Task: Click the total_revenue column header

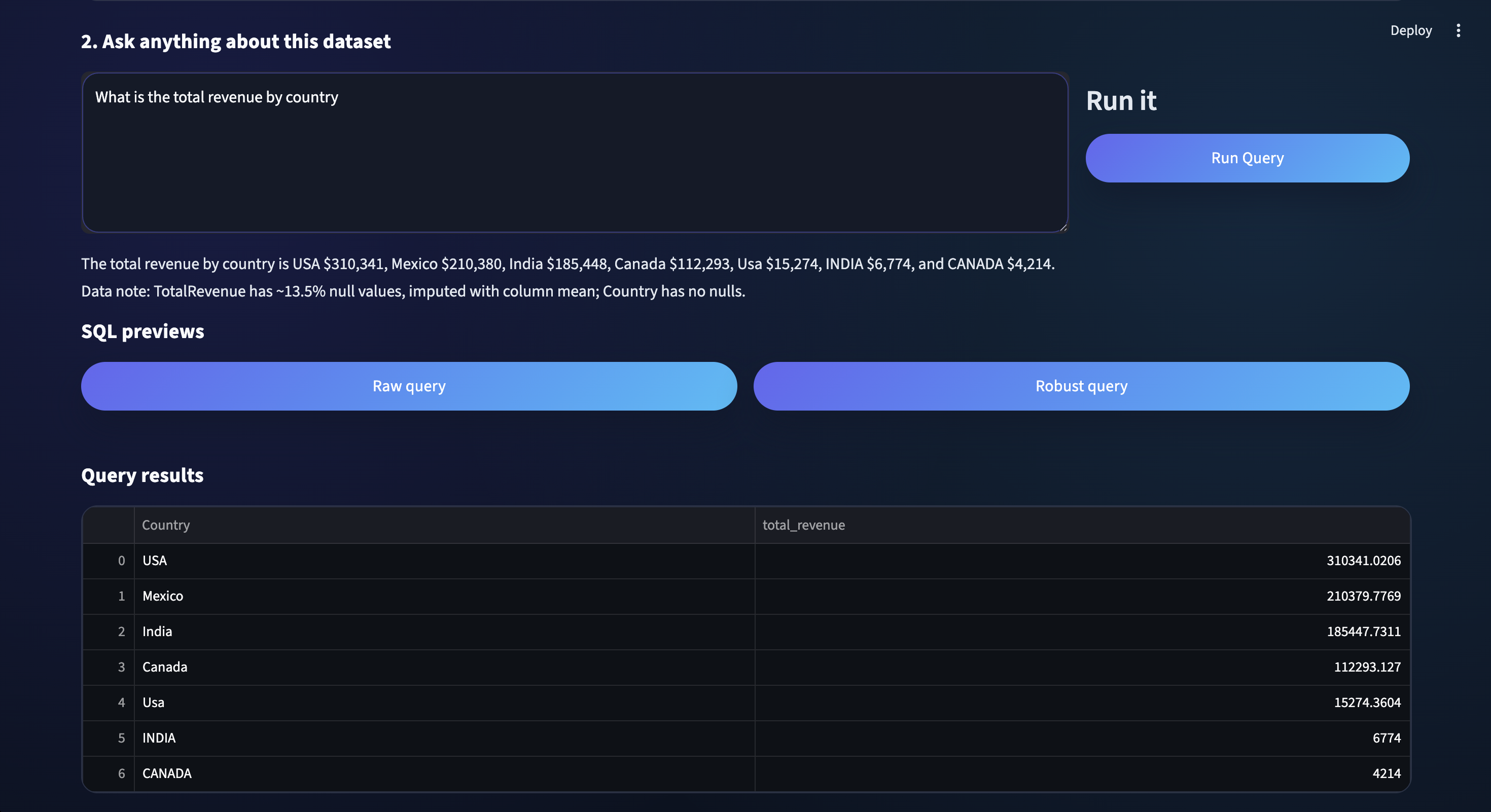Action: point(1081,525)
